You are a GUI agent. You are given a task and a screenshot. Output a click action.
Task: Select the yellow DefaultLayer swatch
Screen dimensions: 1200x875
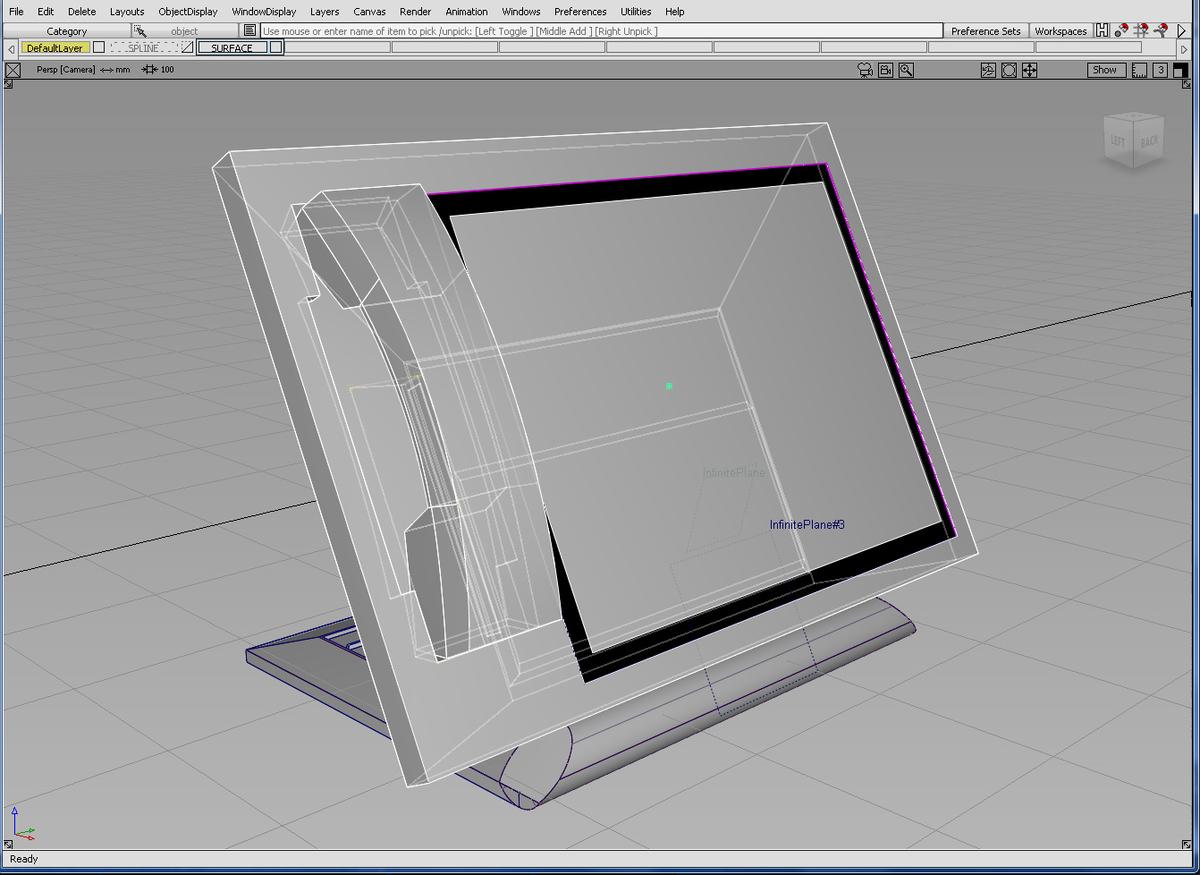click(54, 47)
